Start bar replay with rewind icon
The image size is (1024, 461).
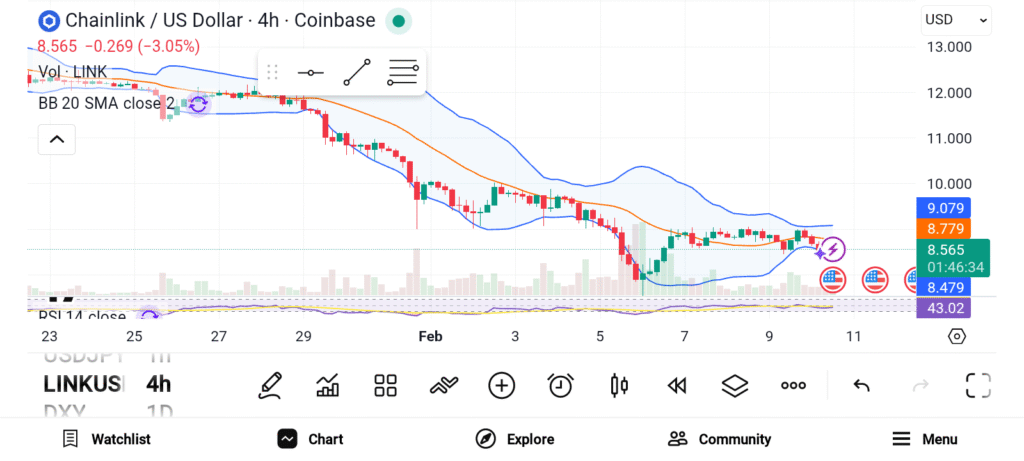click(677, 385)
